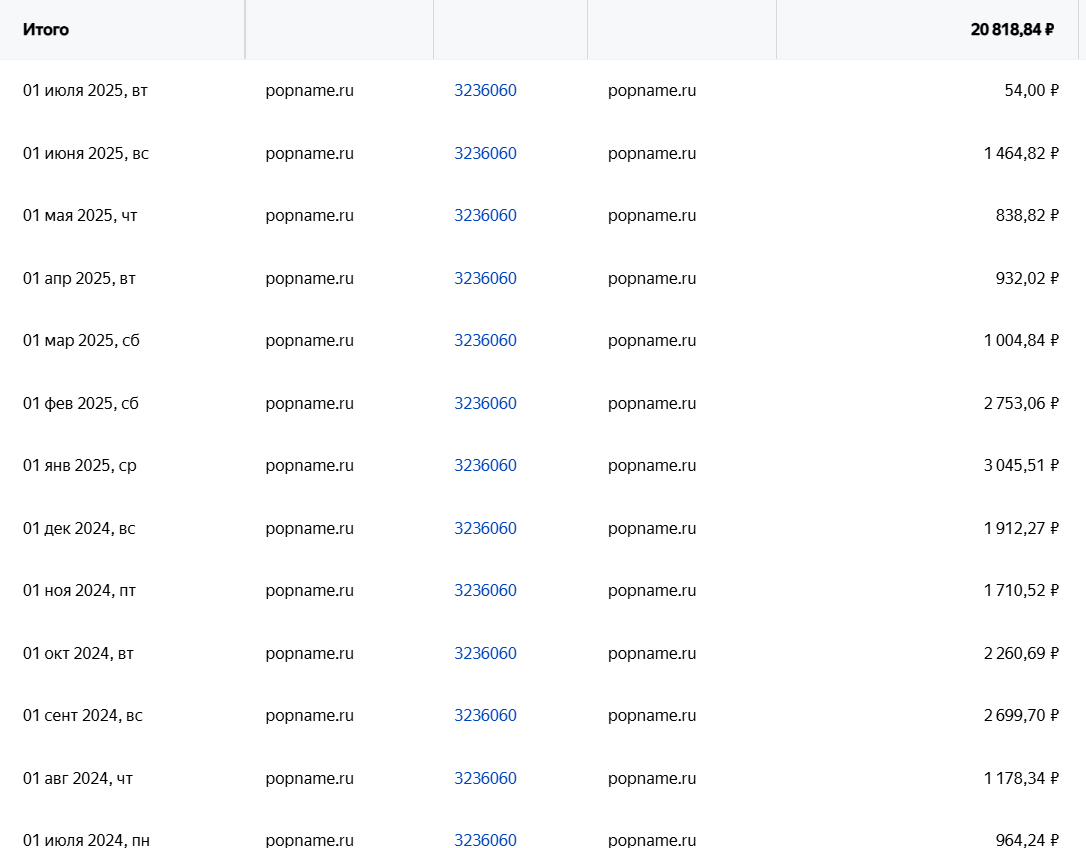Click first popname.ru cell in 01 янв 2025 row
The height and width of the screenshot is (848, 1086).
[x=310, y=466]
